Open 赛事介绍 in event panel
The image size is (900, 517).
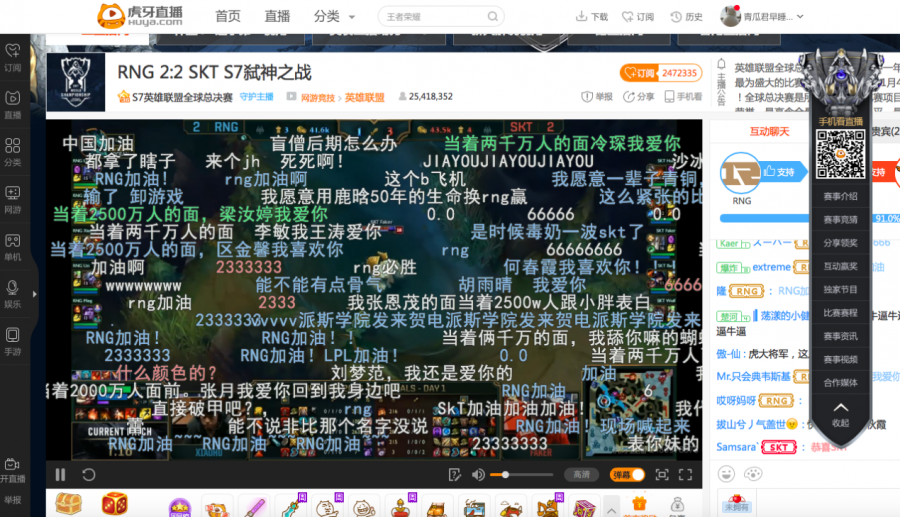pos(840,196)
